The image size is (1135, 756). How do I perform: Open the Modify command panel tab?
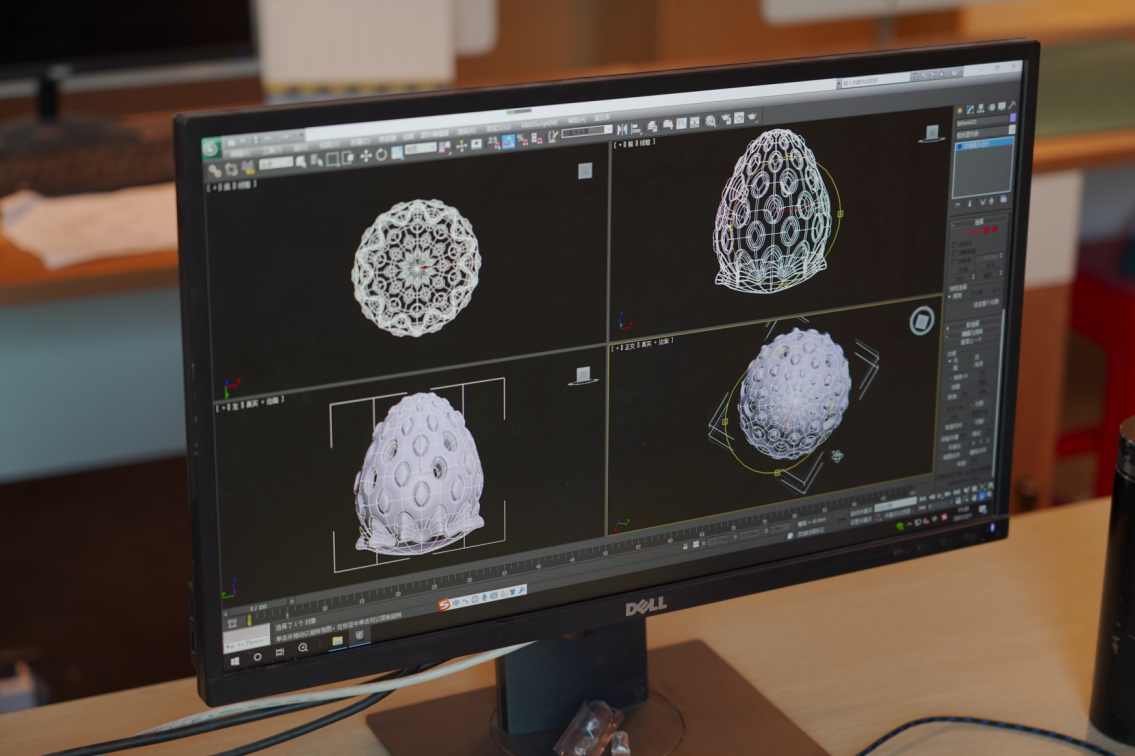(x=970, y=109)
